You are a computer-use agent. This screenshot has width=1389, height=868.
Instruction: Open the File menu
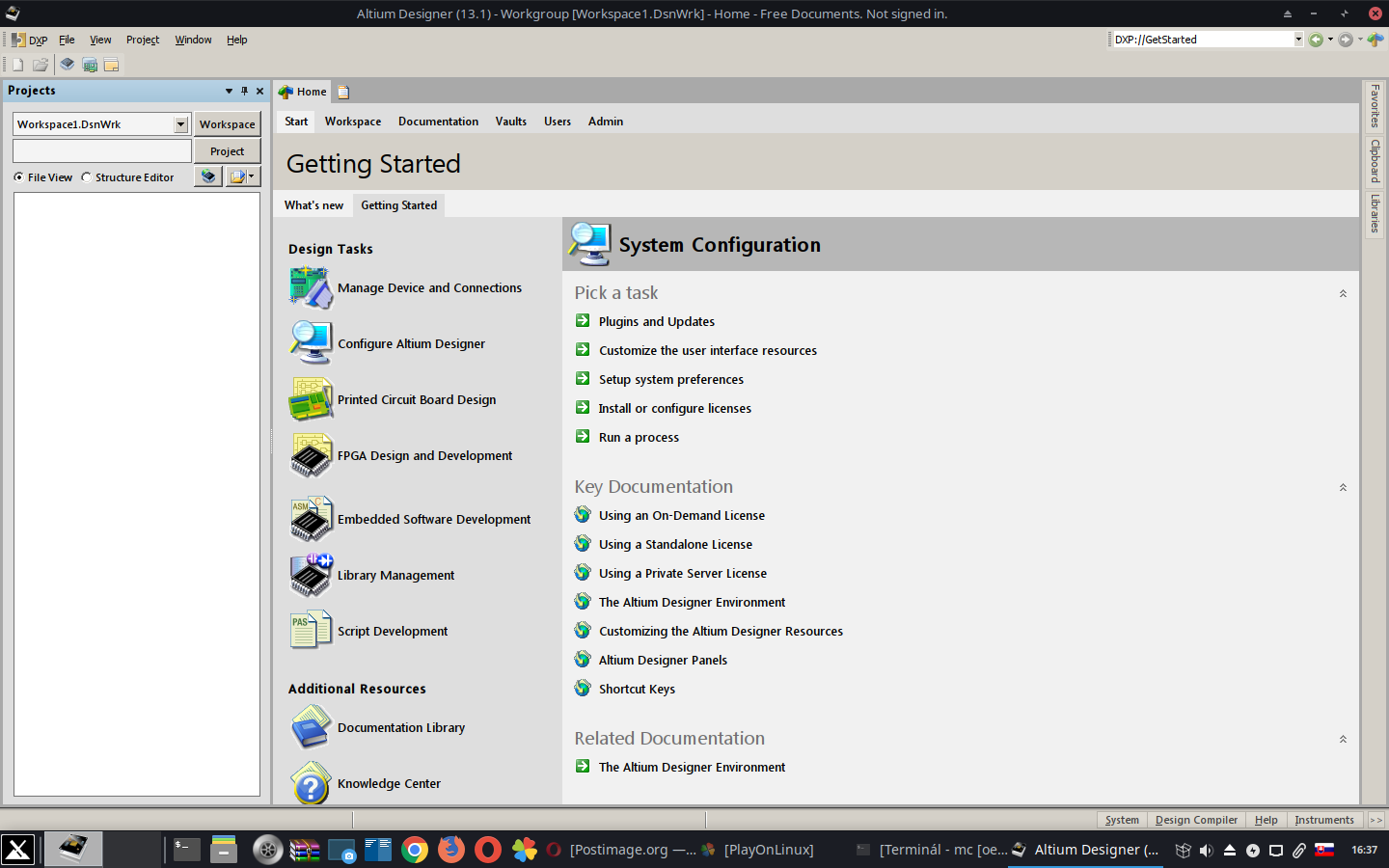point(67,40)
